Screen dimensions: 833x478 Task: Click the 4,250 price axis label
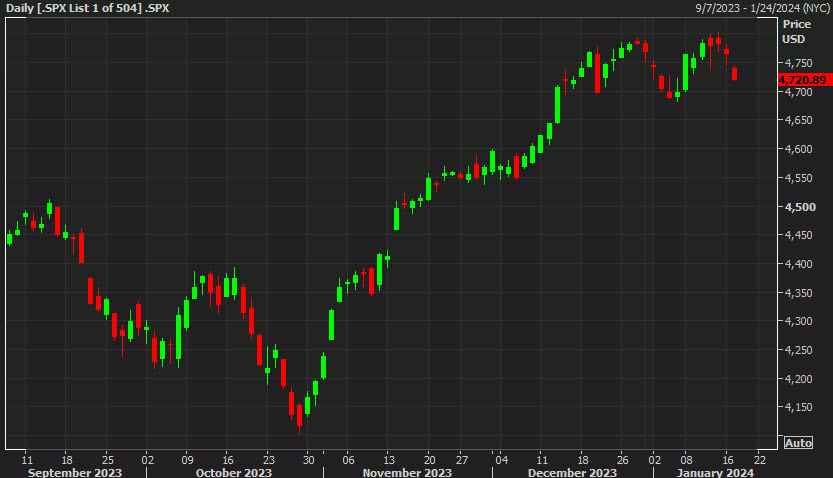click(798, 350)
